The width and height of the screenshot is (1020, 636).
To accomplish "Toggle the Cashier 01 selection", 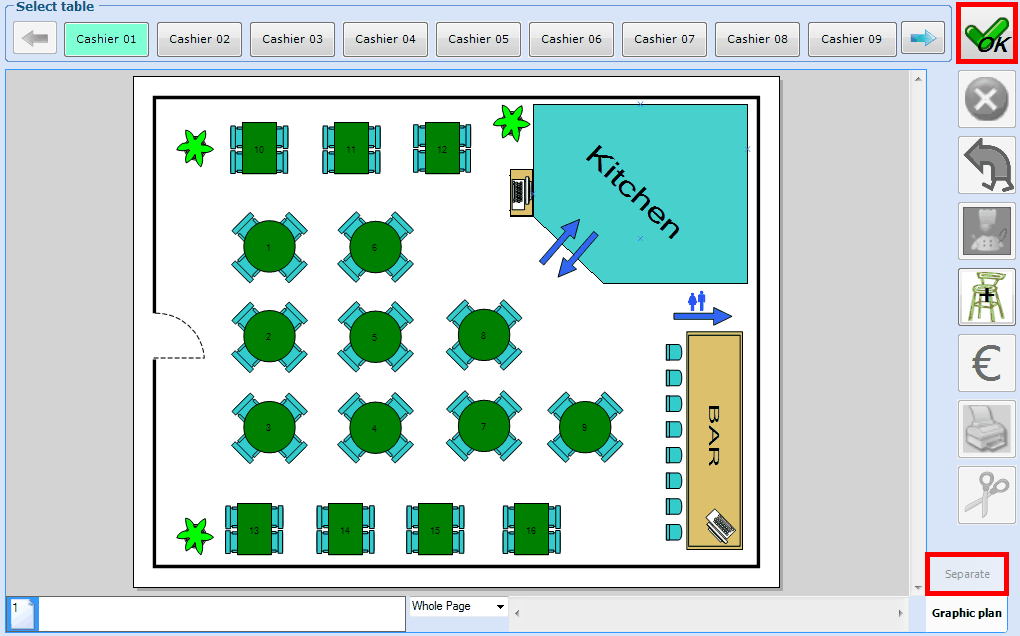I will 106,39.
